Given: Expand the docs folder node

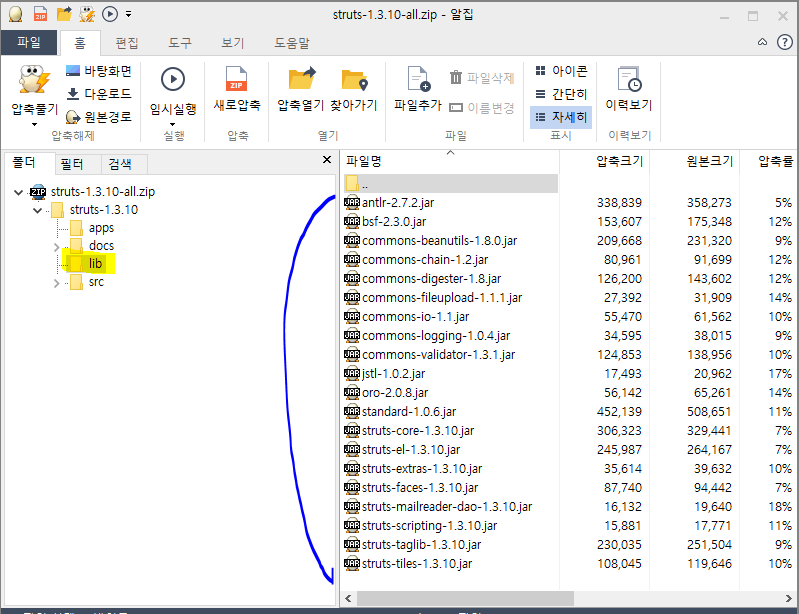Looking at the screenshot, I should (x=57, y=247).
